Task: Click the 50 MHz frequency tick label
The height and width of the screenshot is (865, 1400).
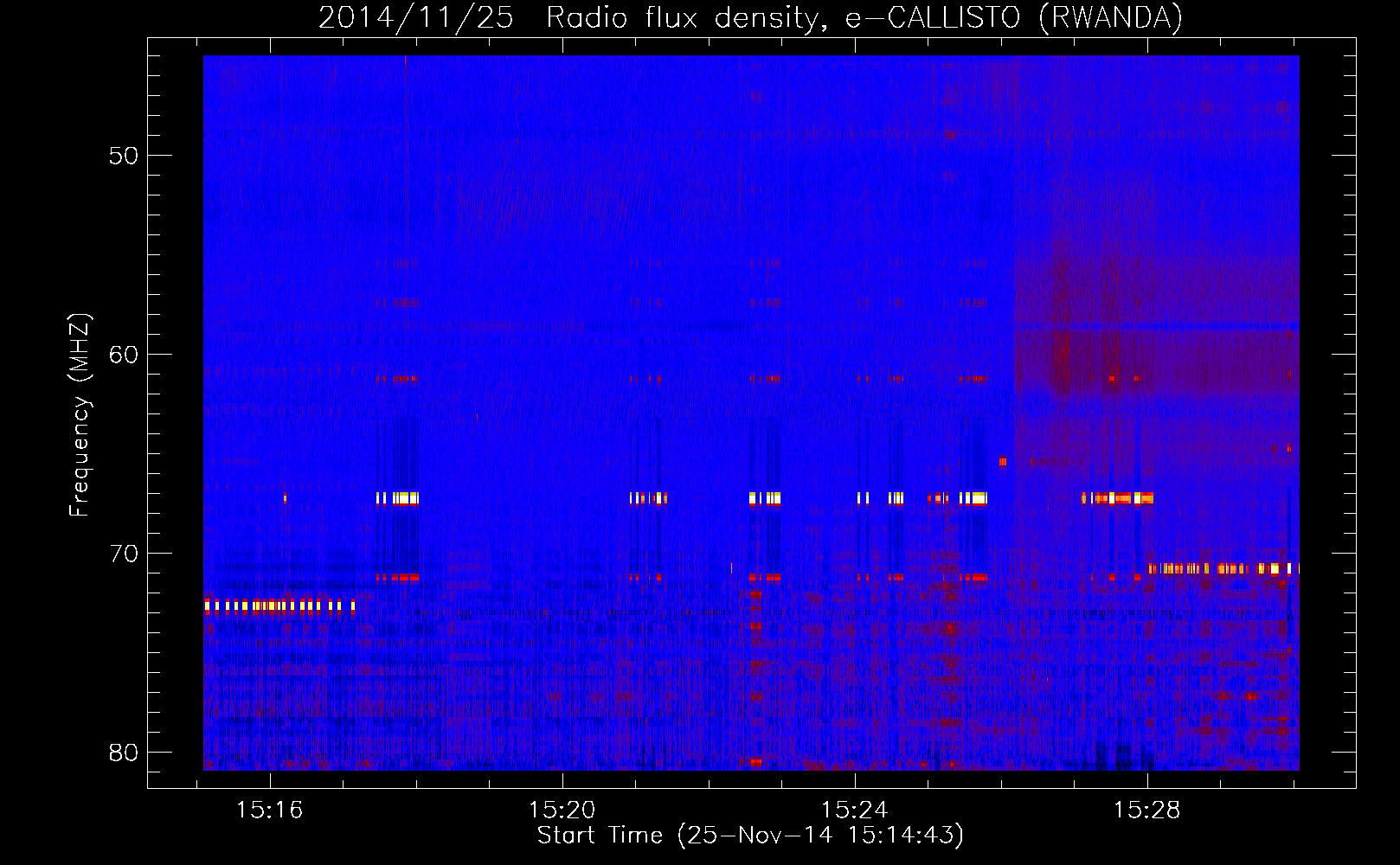Action: pyautogui.click(x=124, y=157)
